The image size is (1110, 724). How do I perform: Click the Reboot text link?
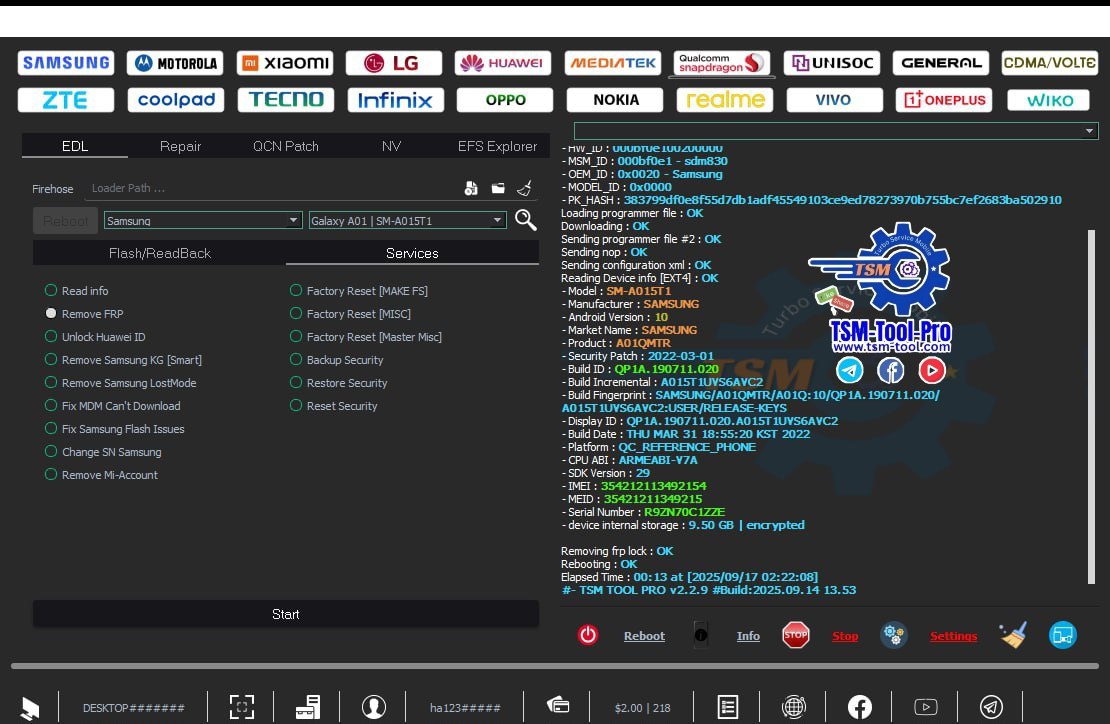(644, 636)
